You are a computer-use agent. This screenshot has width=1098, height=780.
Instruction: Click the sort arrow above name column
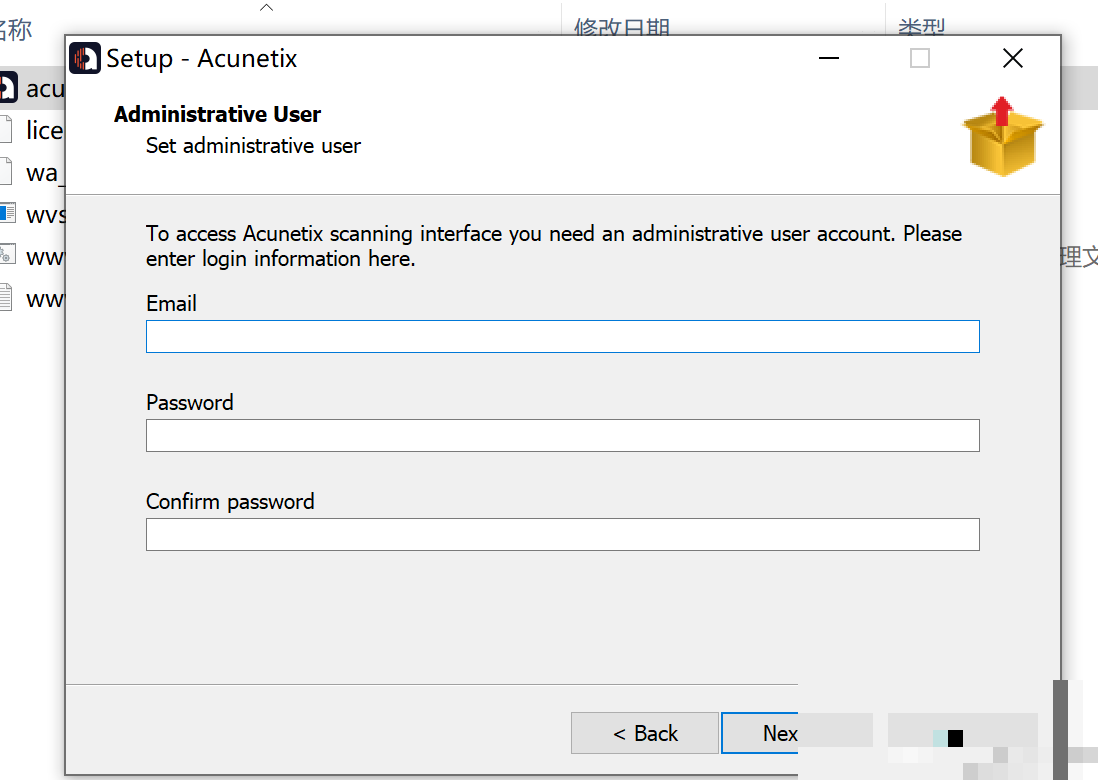[266, 8]
